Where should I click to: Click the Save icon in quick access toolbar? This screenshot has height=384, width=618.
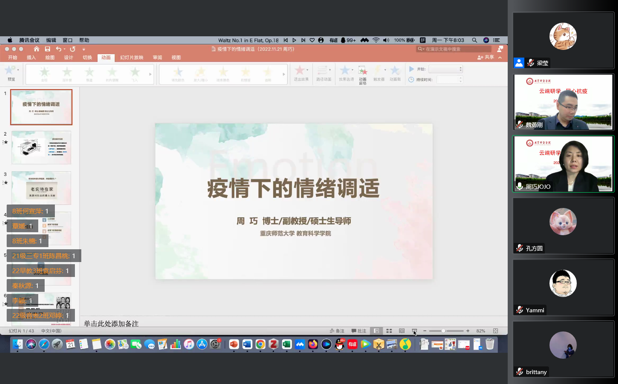click(47, 49)
